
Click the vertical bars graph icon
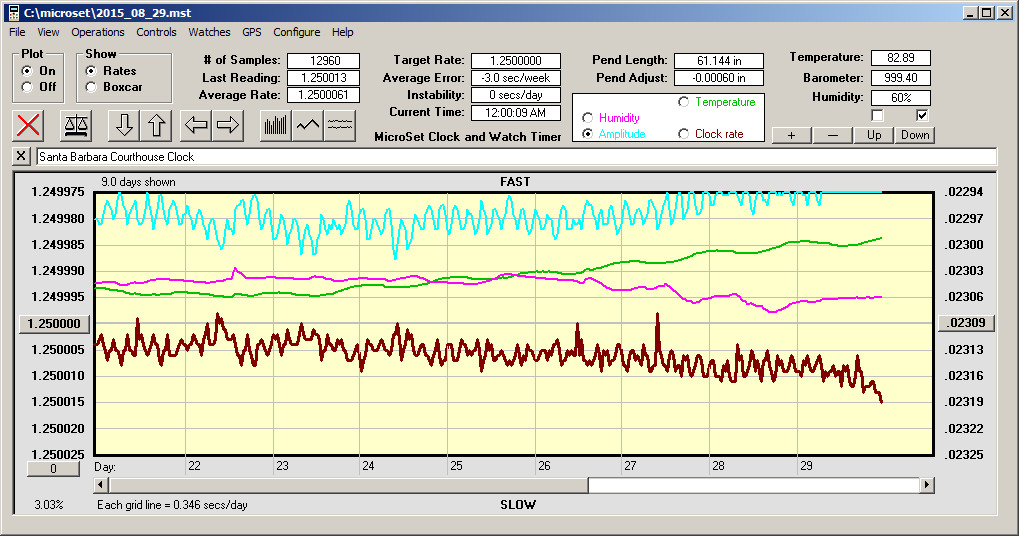[x=276, y=125]
